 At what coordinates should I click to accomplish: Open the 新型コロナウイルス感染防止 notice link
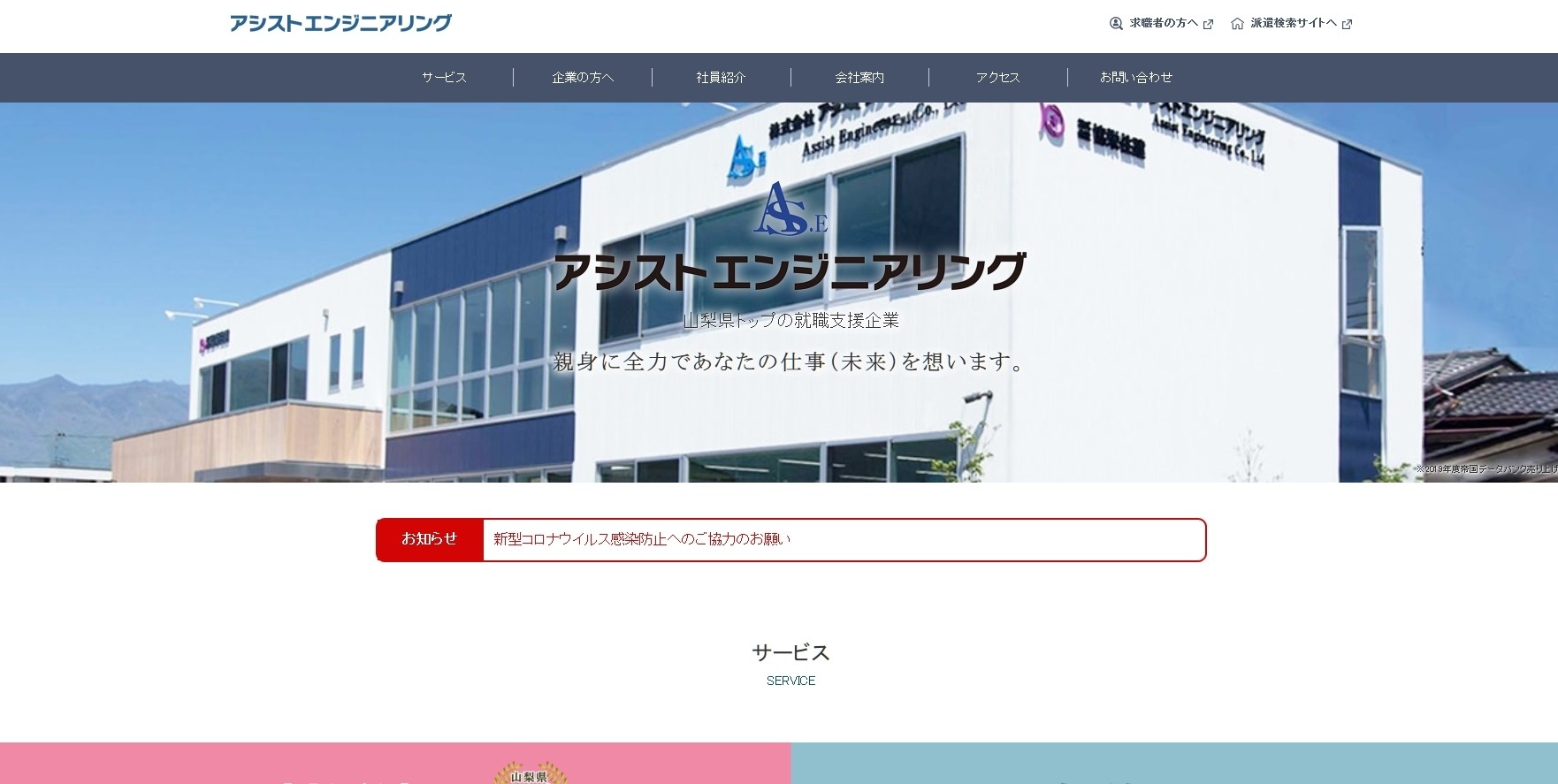point(642,539)
